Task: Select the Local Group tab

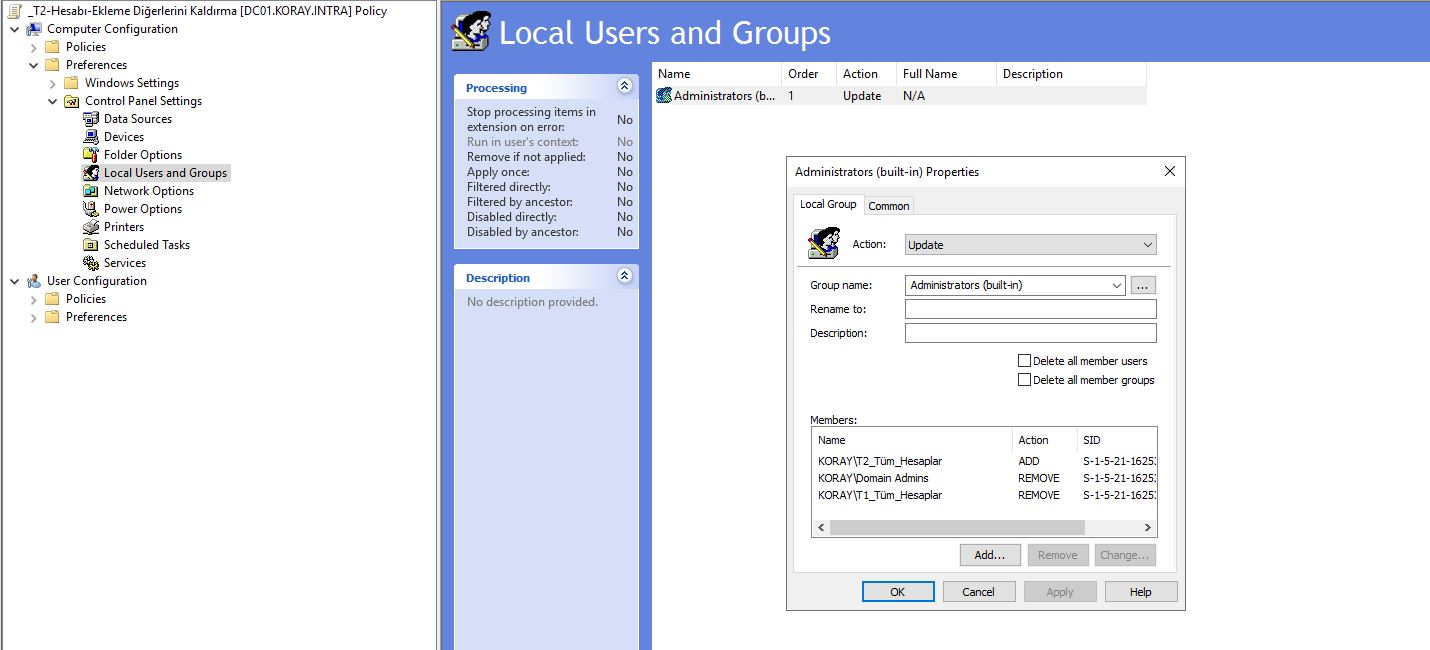Action: point(828,203)
